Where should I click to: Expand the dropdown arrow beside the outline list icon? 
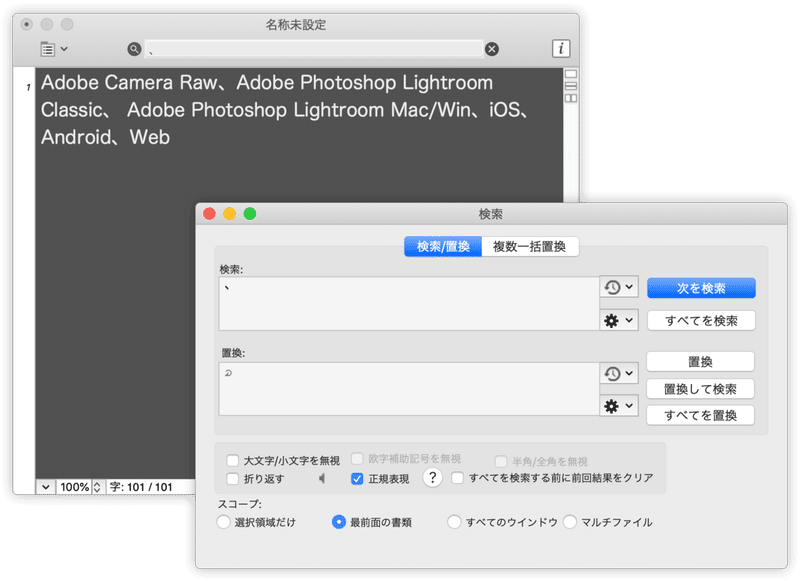(x=64, y=49)
